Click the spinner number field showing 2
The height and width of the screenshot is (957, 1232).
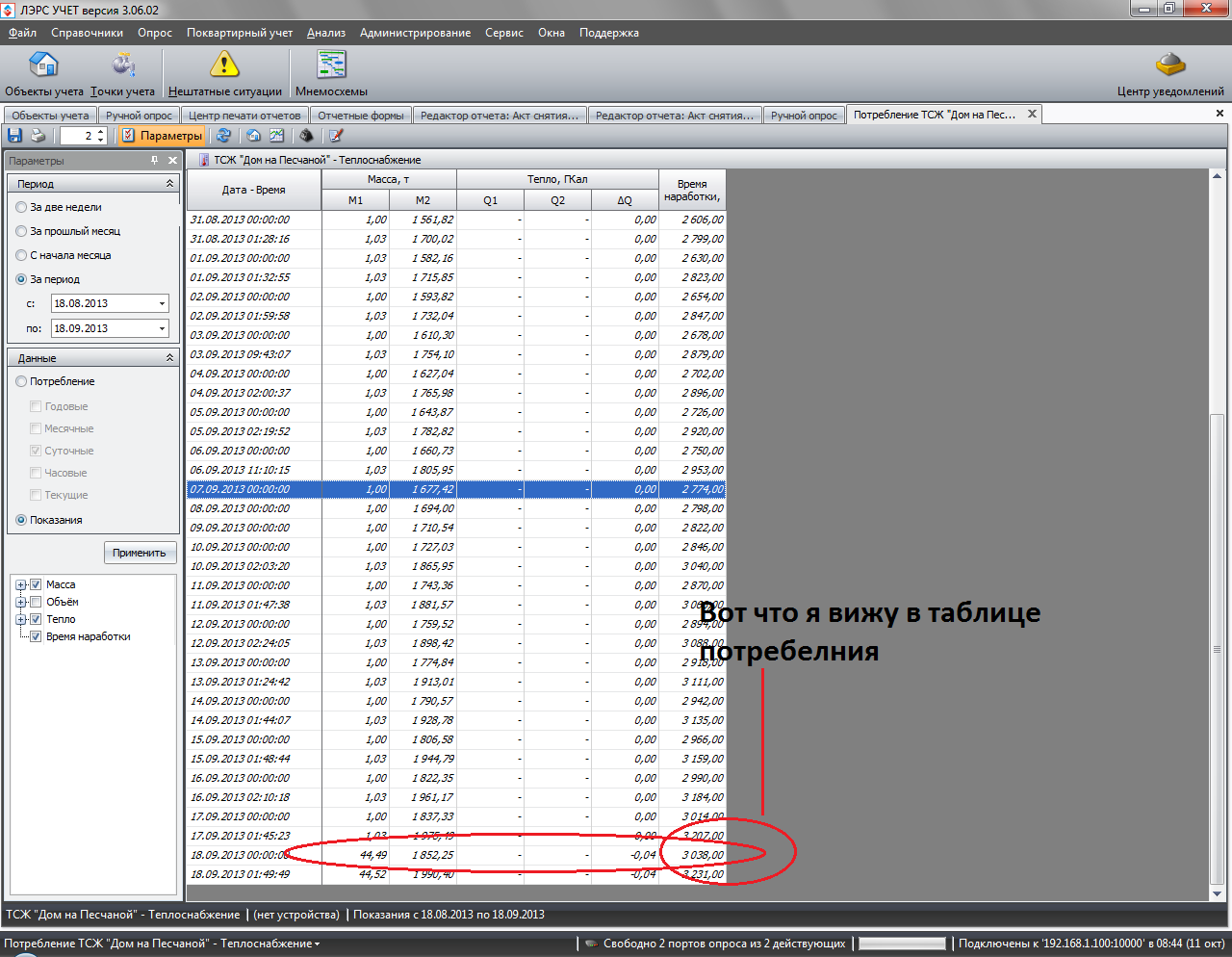[x=77, y=136]
